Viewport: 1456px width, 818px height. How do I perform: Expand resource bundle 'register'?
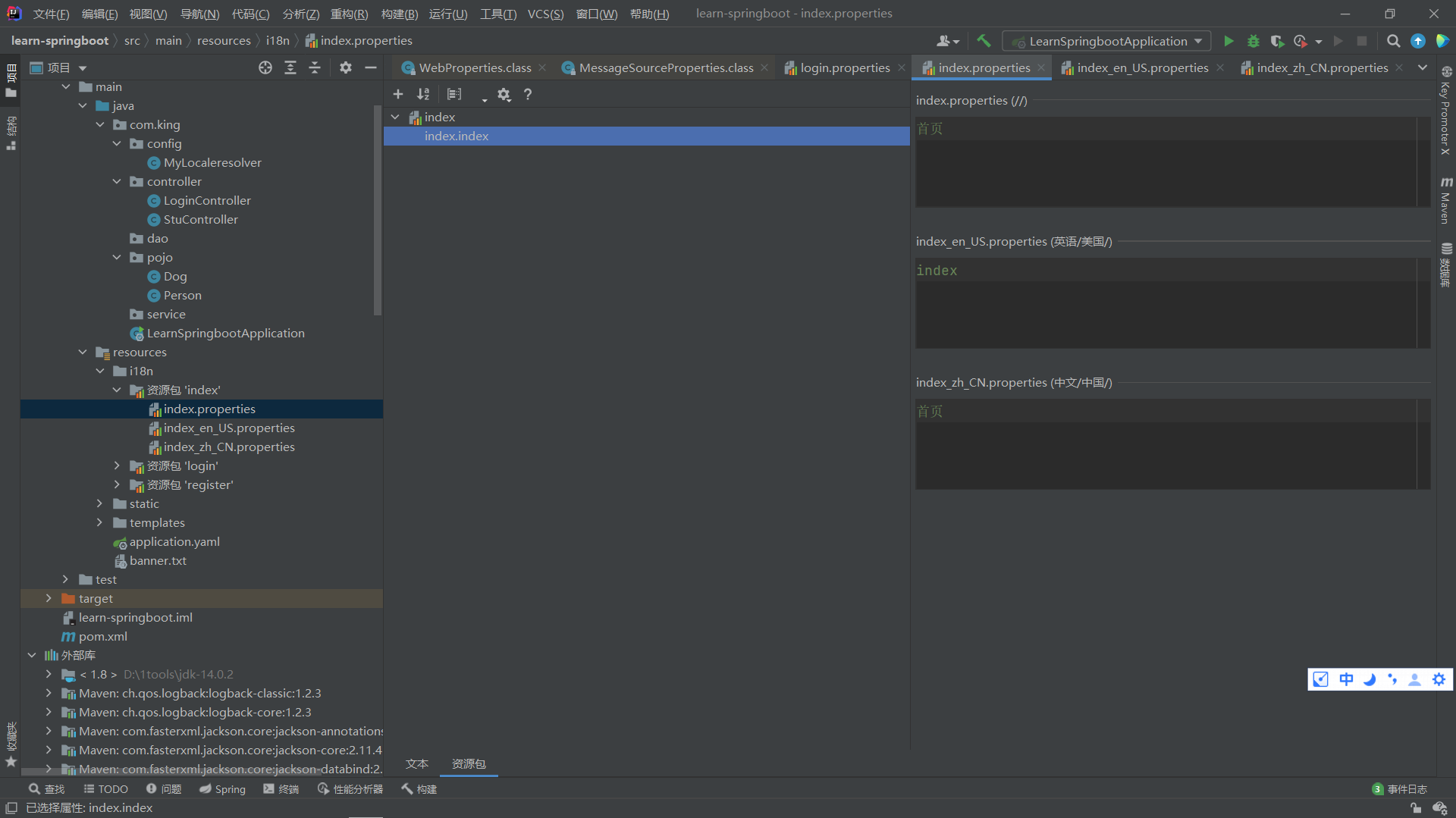tap(117, 484)
